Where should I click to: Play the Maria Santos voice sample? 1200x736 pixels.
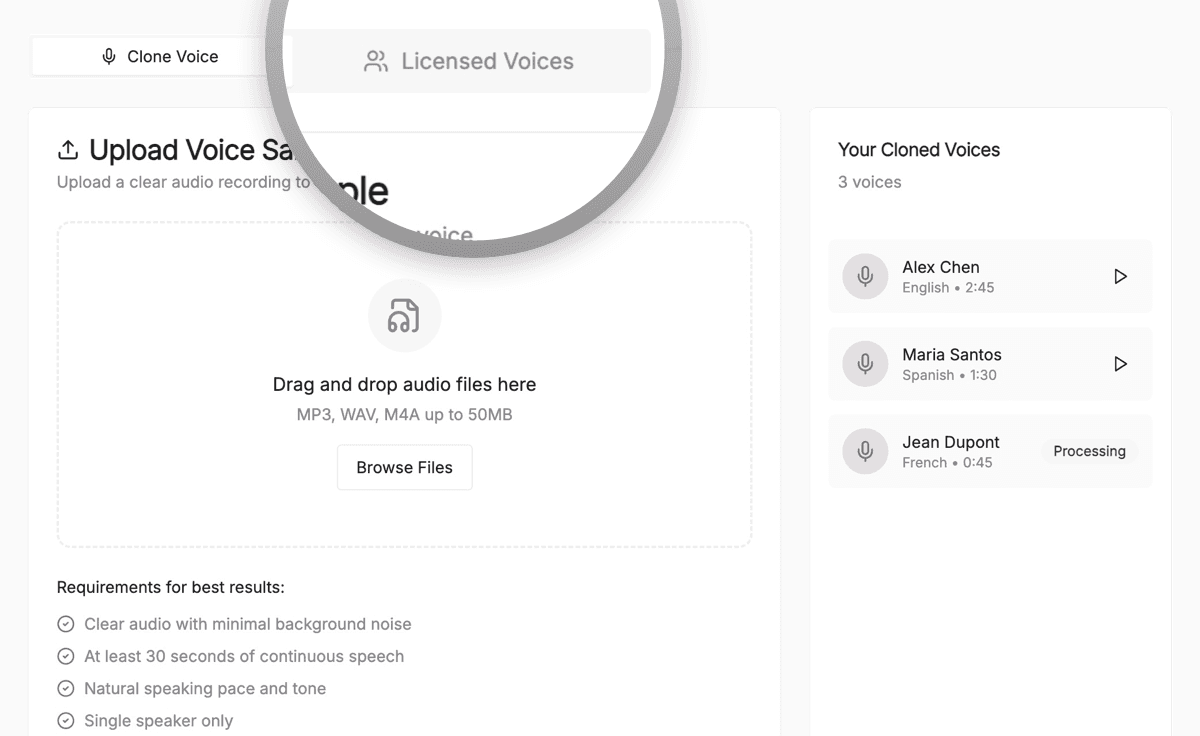pyautogui.click(x=1120, y=364)
